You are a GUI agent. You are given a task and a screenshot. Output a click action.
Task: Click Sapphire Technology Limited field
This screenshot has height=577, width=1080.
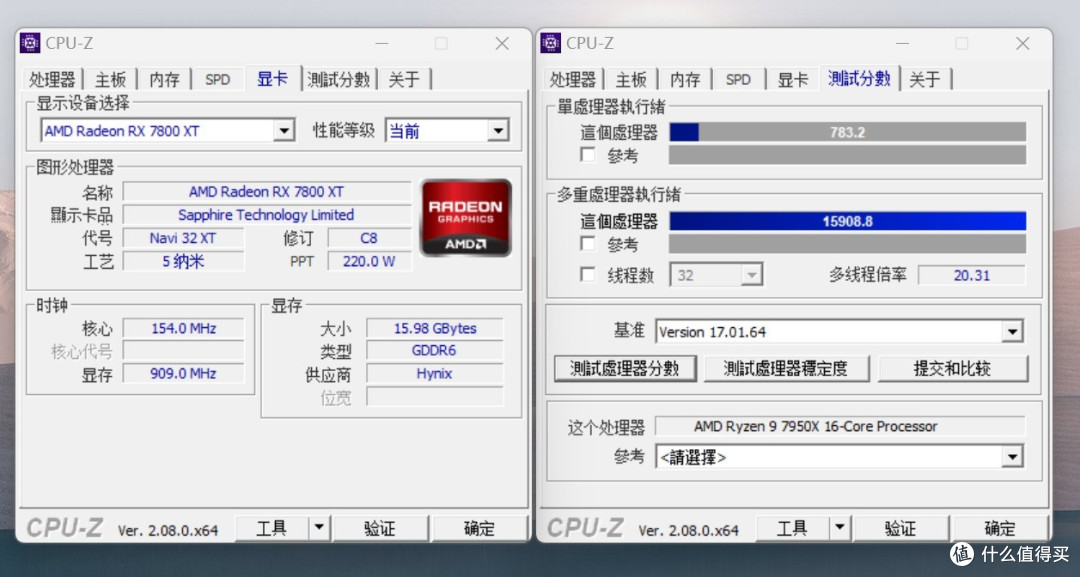(x=267, y=215)
